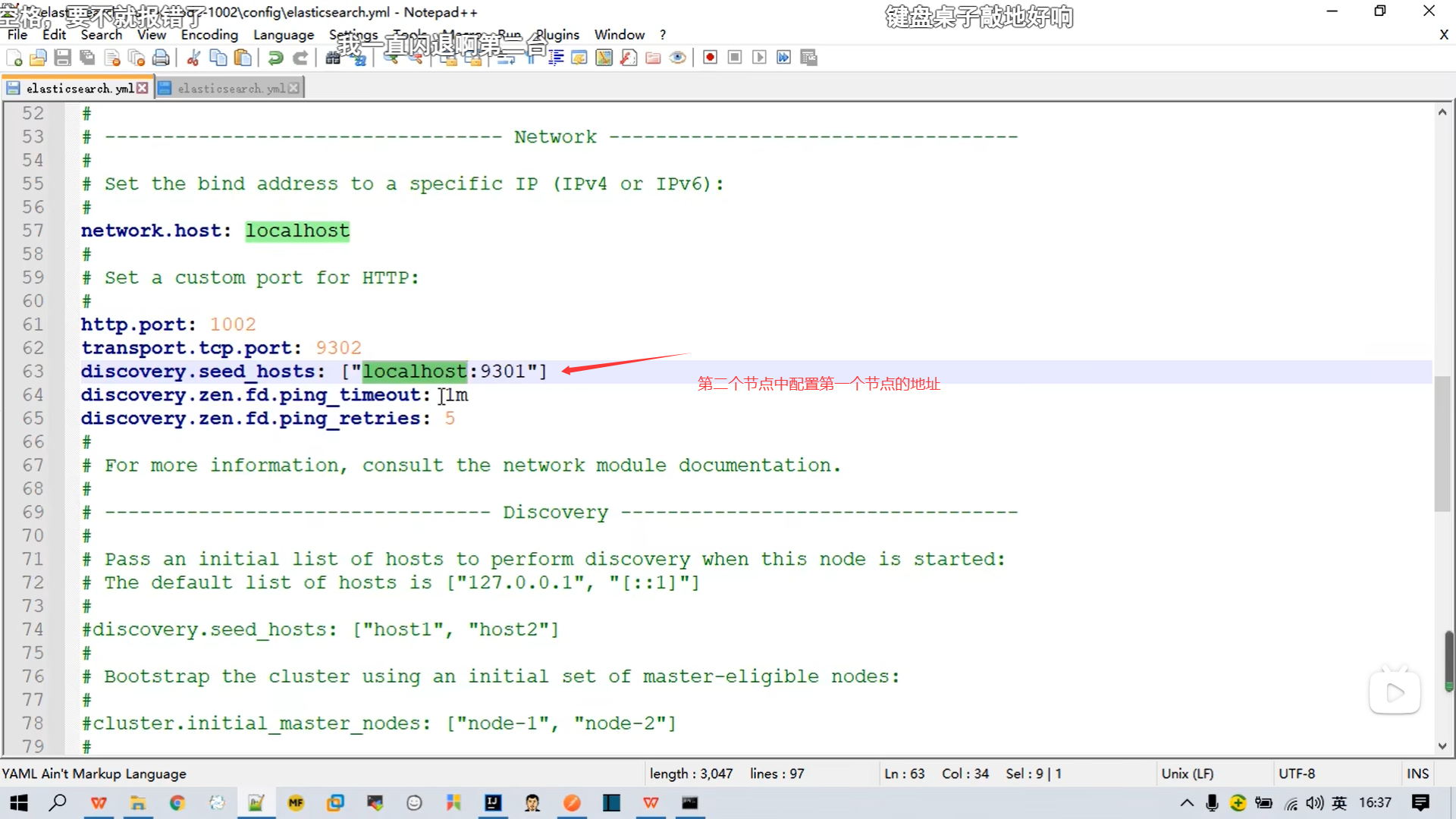Screen dimensions: 1456x819
Task: Click the vertical scrollbar thumb
Action: pyautogui.click(x=1442, y=444)
